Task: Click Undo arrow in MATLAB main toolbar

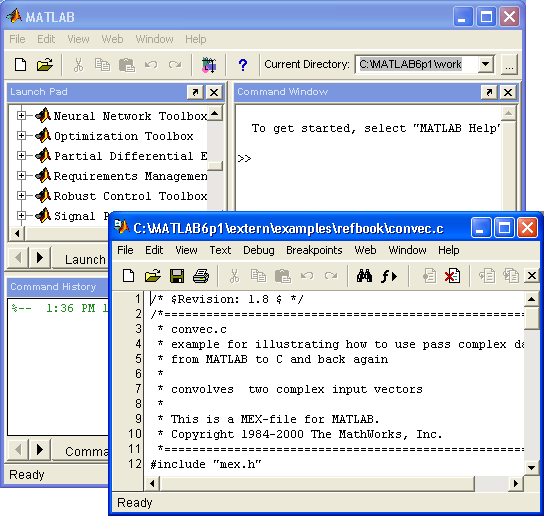Action: pyautogui.click(x=151, y=65)
